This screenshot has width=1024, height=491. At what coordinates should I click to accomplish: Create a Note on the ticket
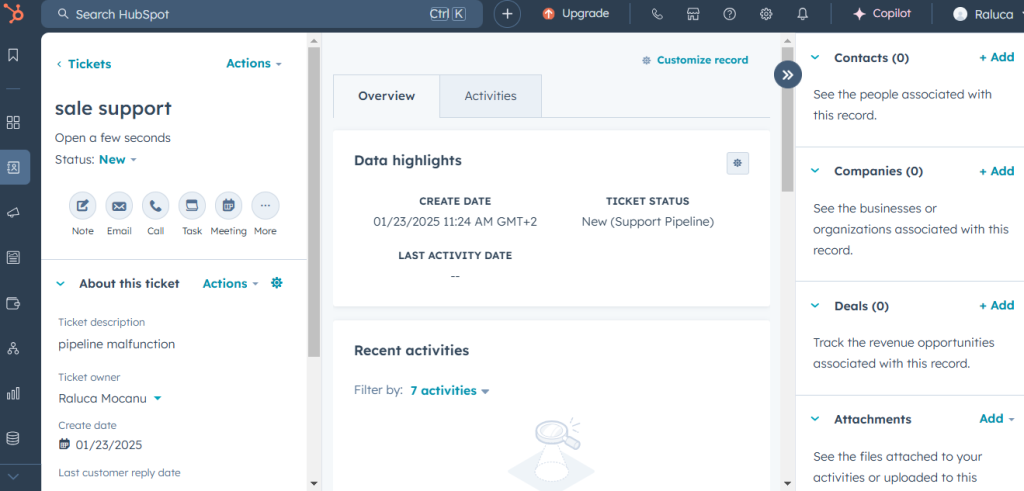pyautogui.click(x=82, y=206)
